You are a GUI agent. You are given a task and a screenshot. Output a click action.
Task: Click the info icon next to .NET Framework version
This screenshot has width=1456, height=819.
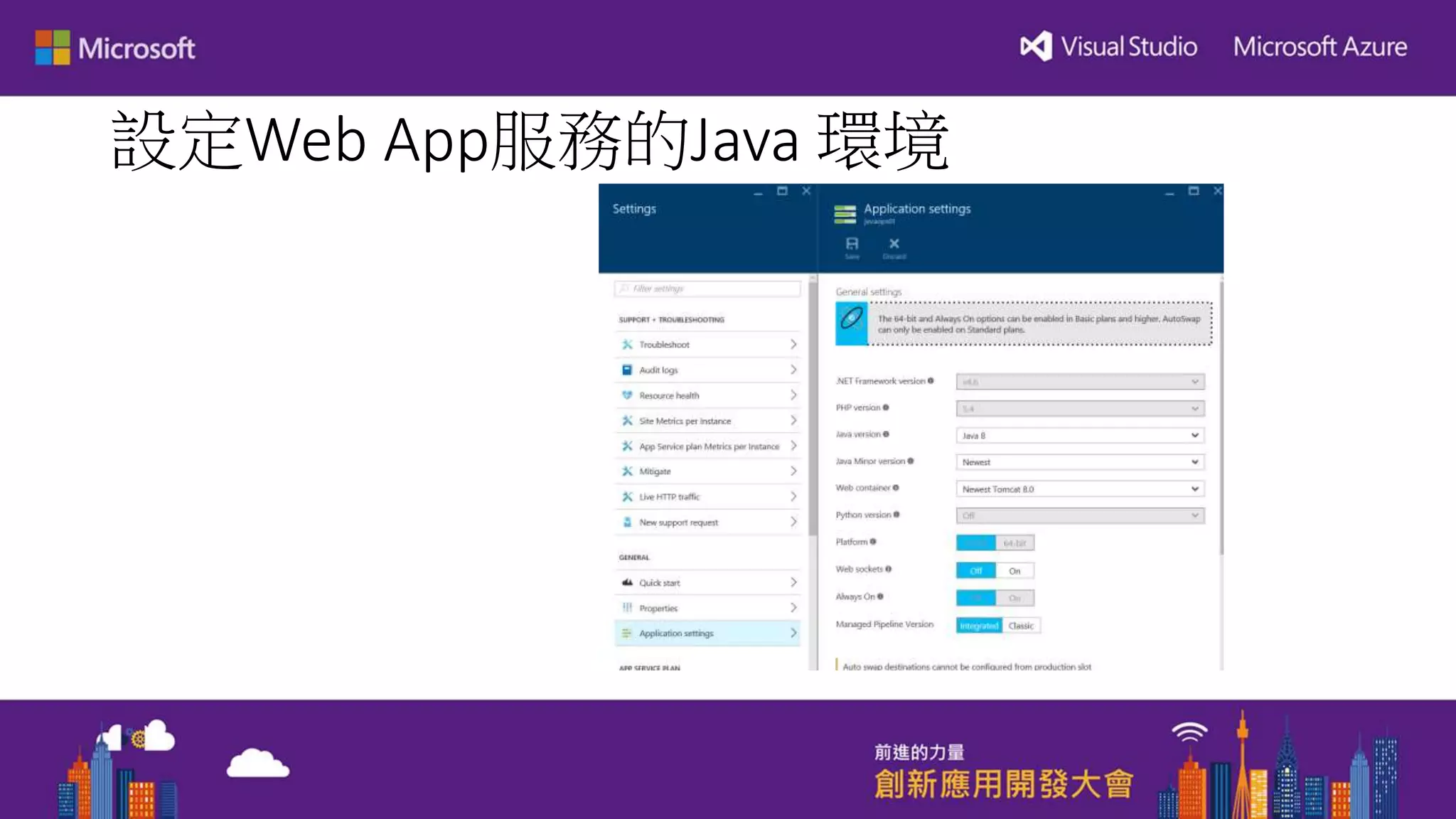[x=931, y=381]
